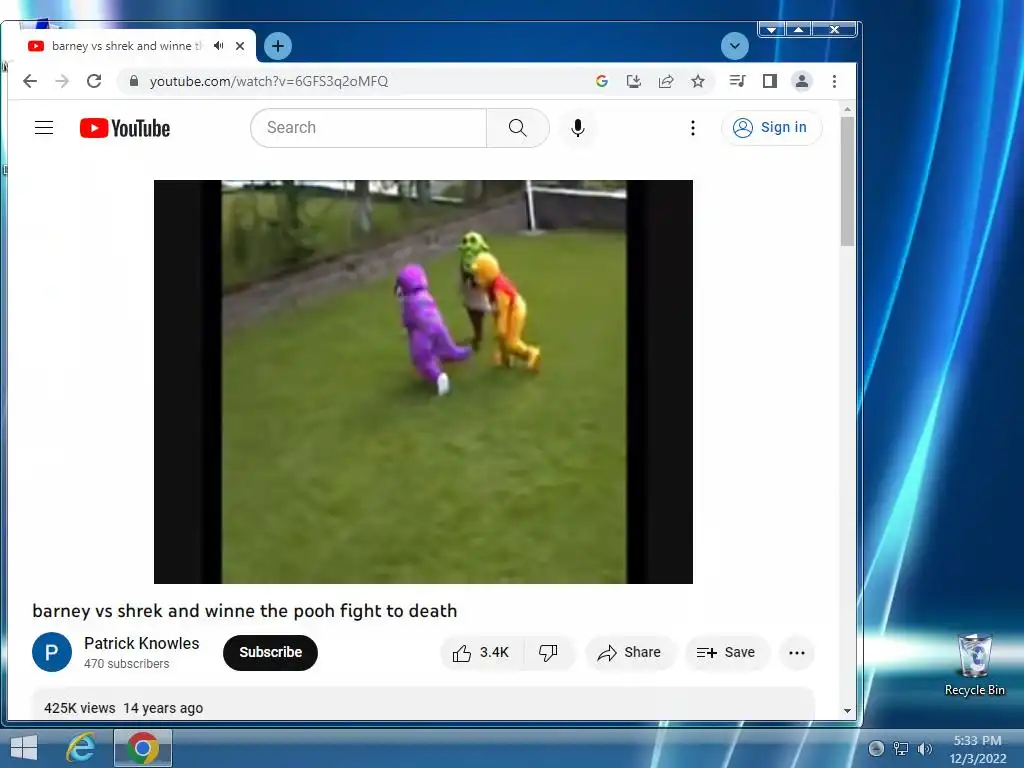Open network status tray icon

901,749
